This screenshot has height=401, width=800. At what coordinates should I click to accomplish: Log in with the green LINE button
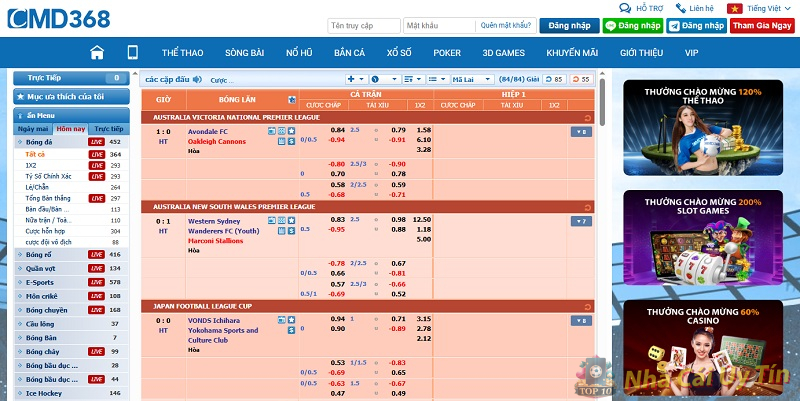pyautogui.click(x=632, y=25)
